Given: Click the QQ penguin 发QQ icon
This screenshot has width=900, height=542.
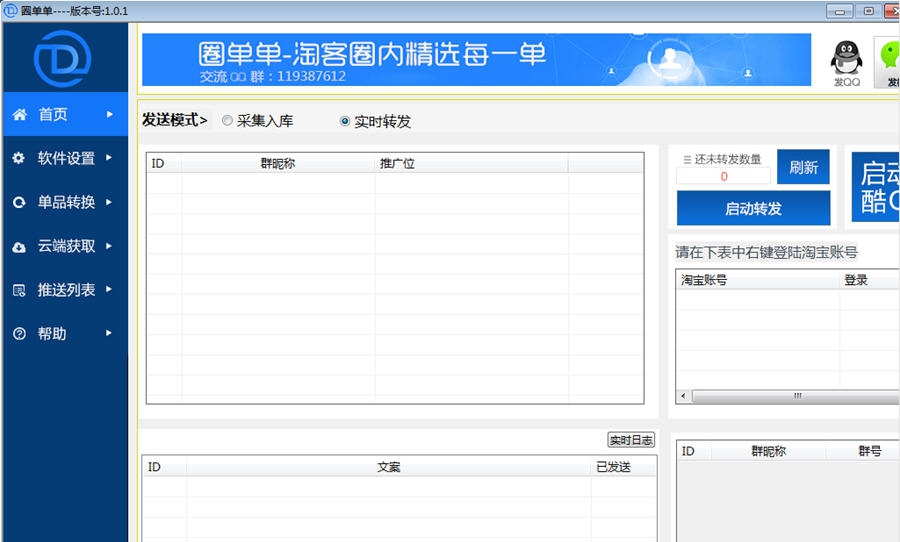Looking at the screenshot, I should pyautogui.click(x=847, y=63).
